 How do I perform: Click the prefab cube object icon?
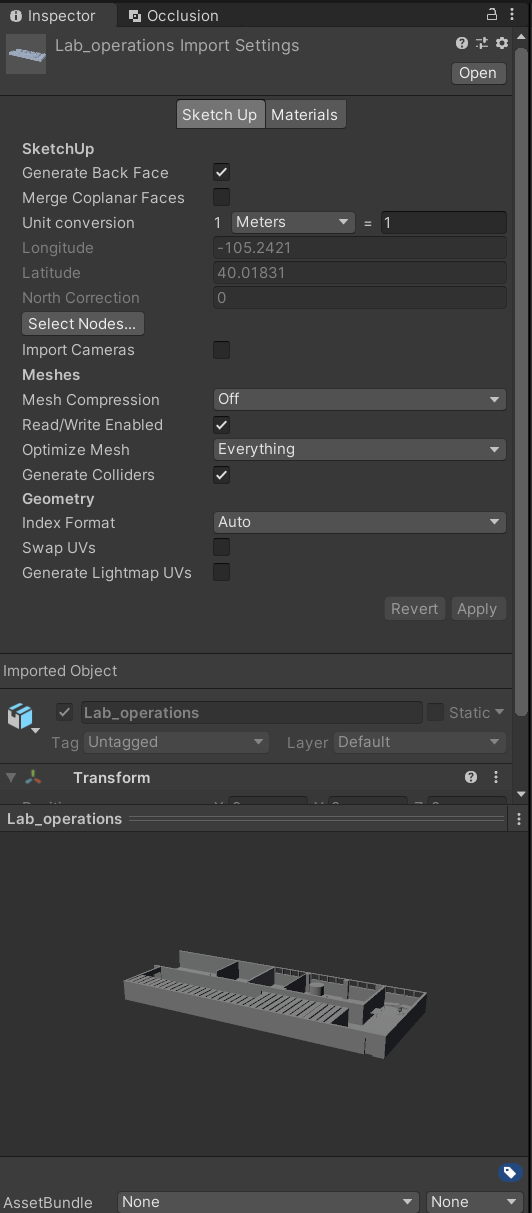[21, 716]
